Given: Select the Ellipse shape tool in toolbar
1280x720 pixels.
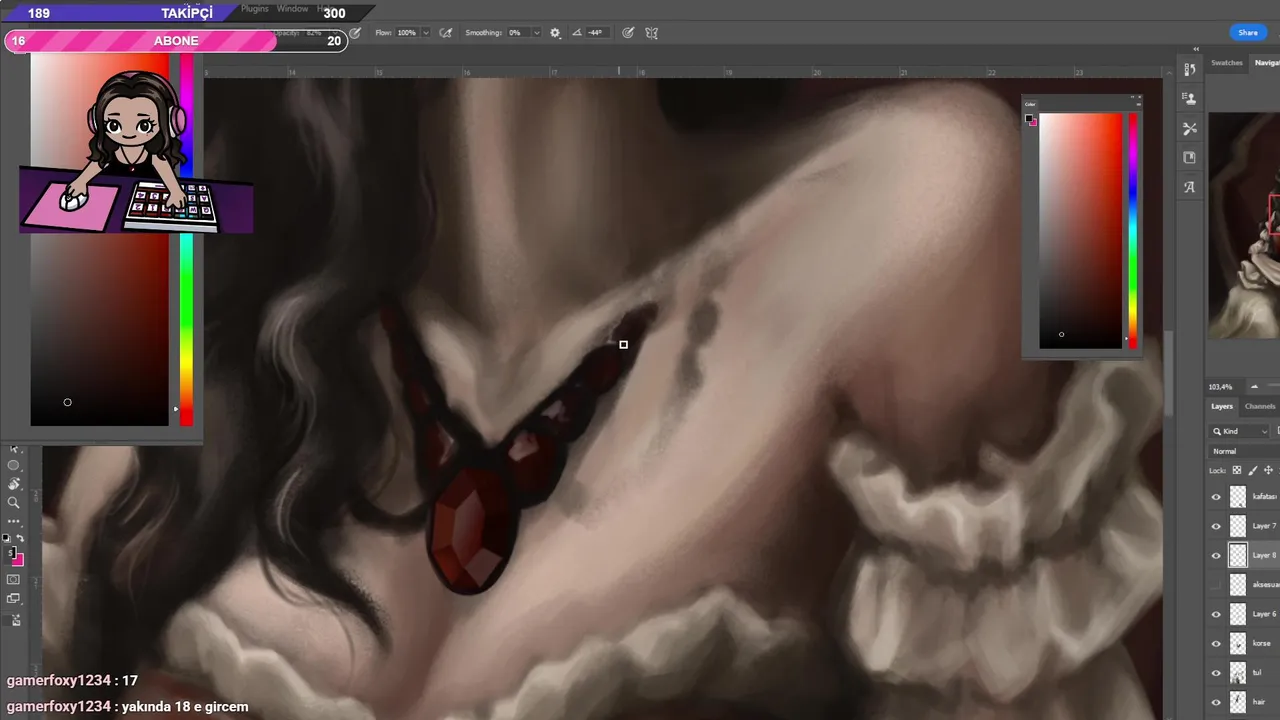Looking at the screenshot, I should tap(14, 465).
